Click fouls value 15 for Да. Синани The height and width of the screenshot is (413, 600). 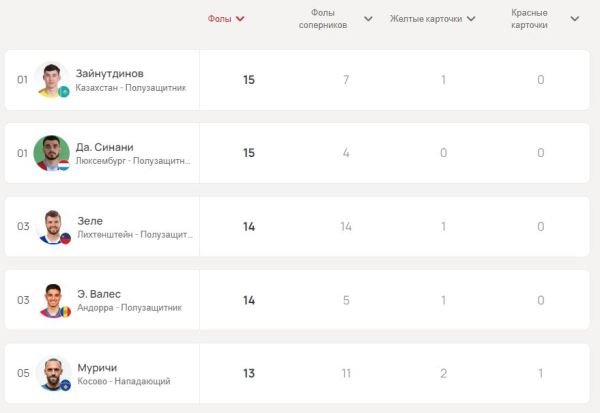249,153
